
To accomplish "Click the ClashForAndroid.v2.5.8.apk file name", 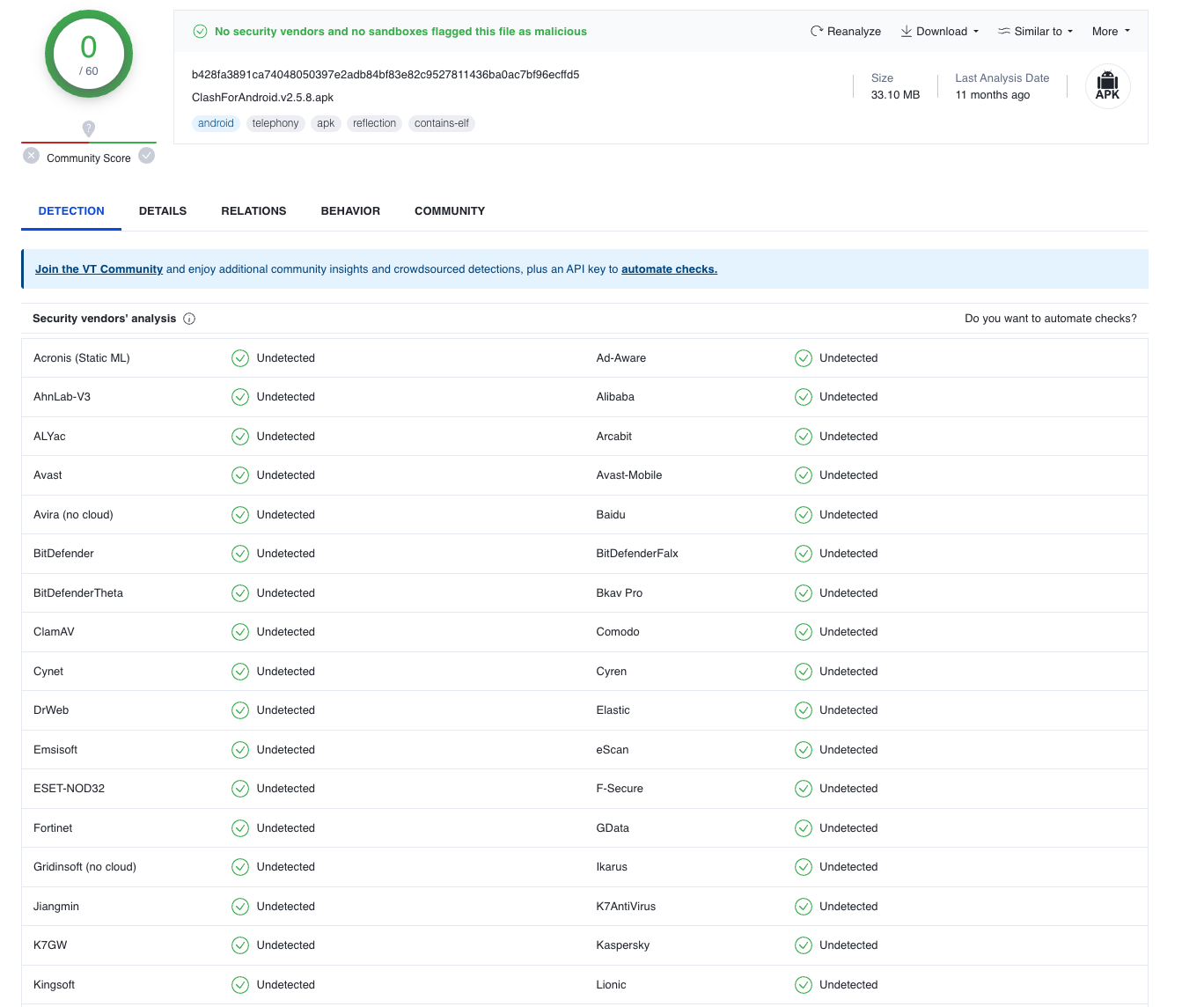I will tap(262, 98).
